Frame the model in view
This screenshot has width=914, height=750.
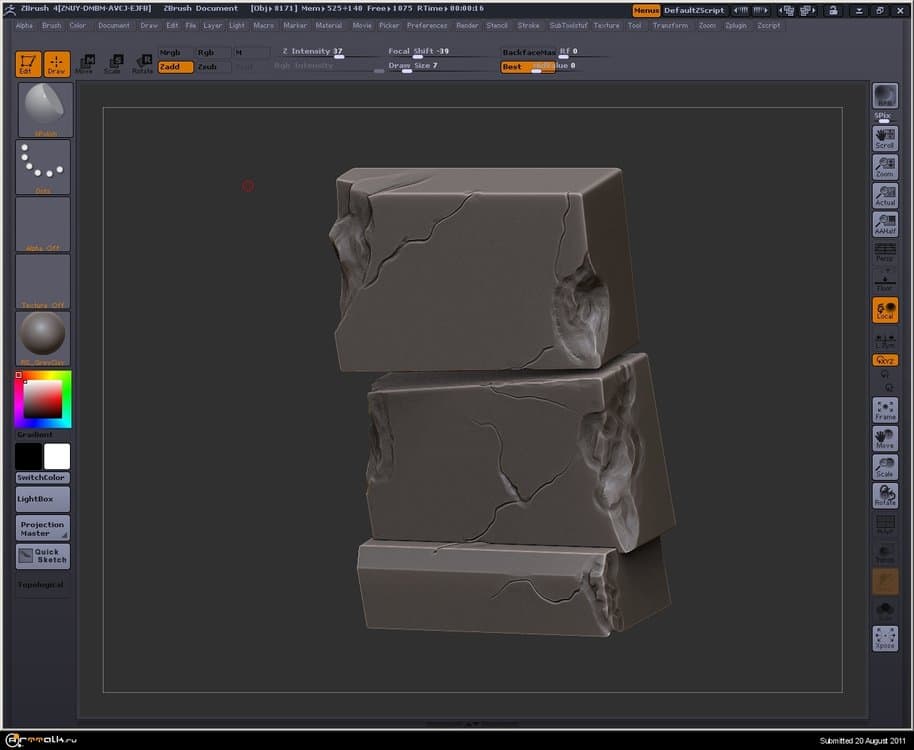(884, 410)
